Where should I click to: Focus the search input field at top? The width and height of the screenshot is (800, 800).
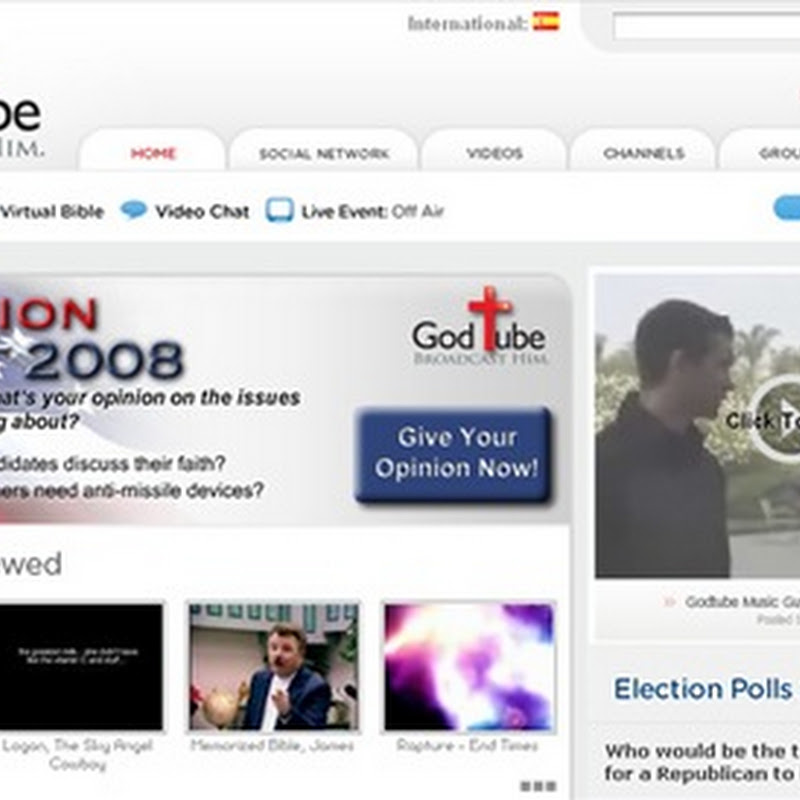tap(706, 27)
